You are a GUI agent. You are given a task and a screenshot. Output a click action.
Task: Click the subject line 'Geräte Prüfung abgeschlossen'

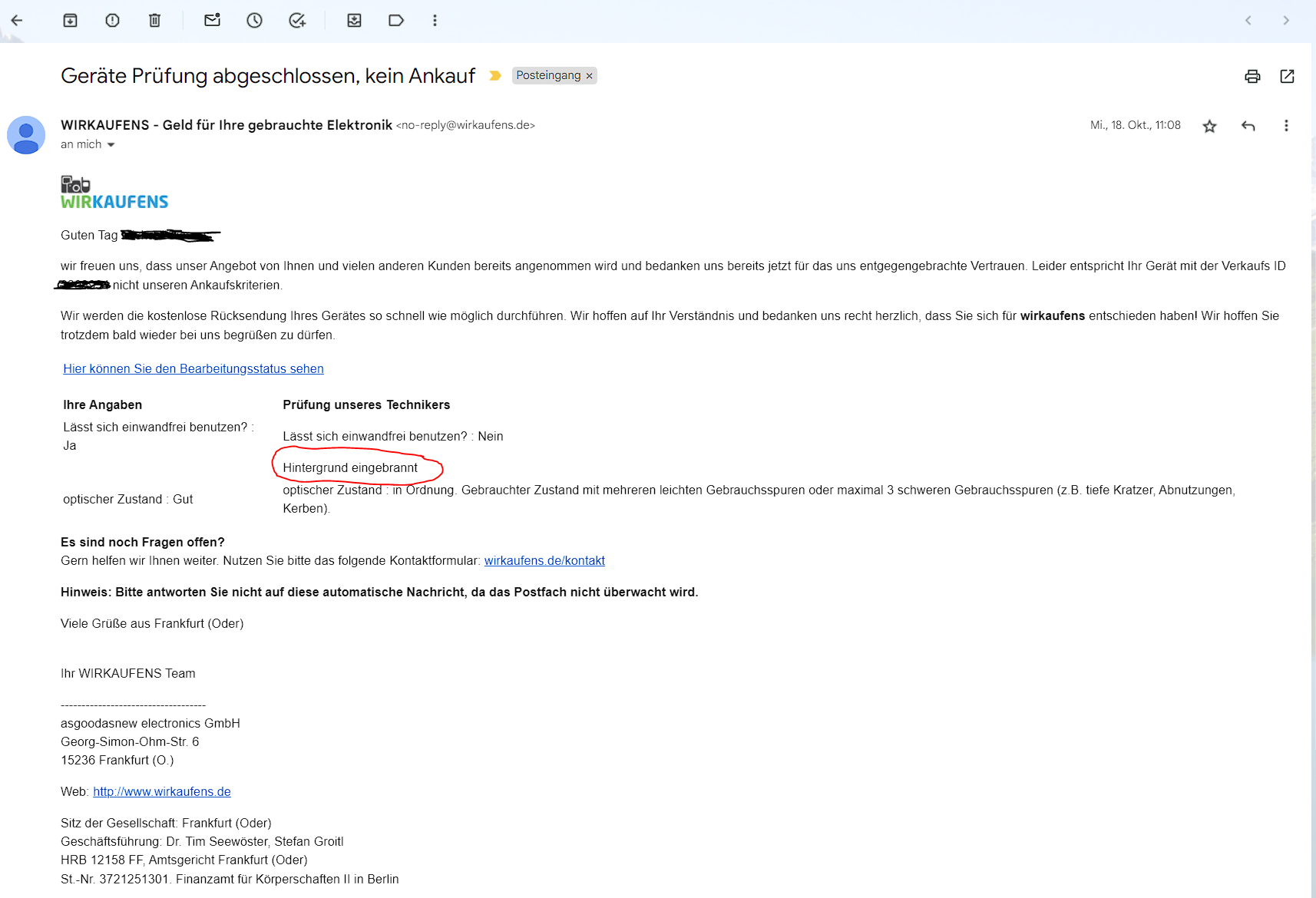[268, 75]
